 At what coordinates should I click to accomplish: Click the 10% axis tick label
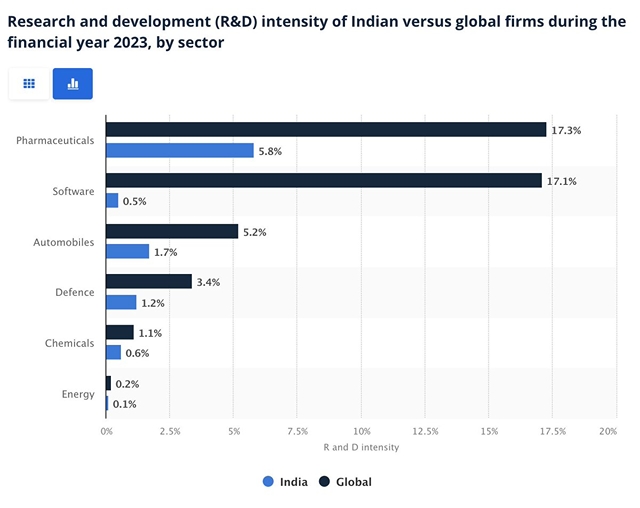coord(362,431)
